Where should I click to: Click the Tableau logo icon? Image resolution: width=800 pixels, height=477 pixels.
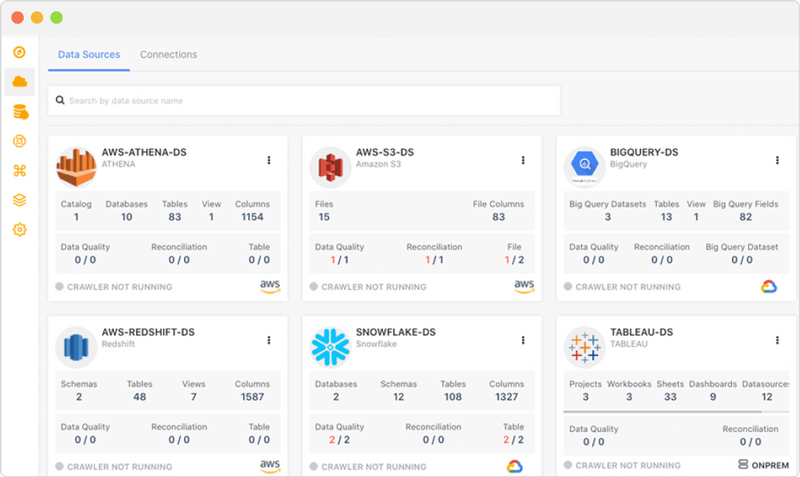pyautogui.click(x=583, y=346)
